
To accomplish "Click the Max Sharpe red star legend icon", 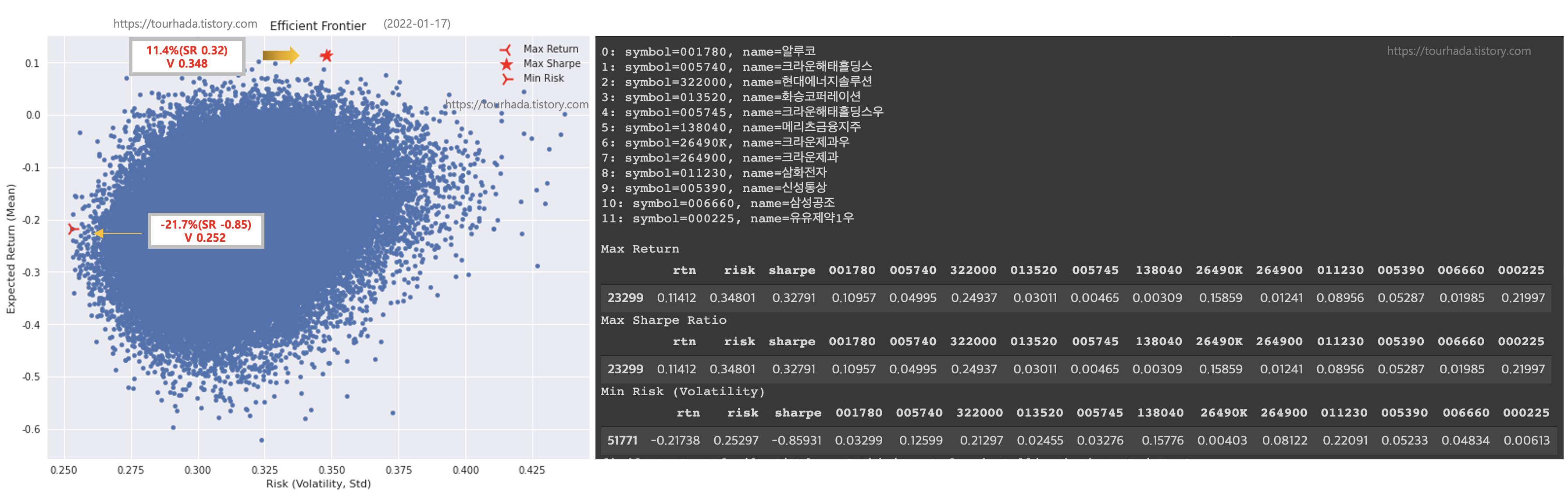I will coord(506,64).
